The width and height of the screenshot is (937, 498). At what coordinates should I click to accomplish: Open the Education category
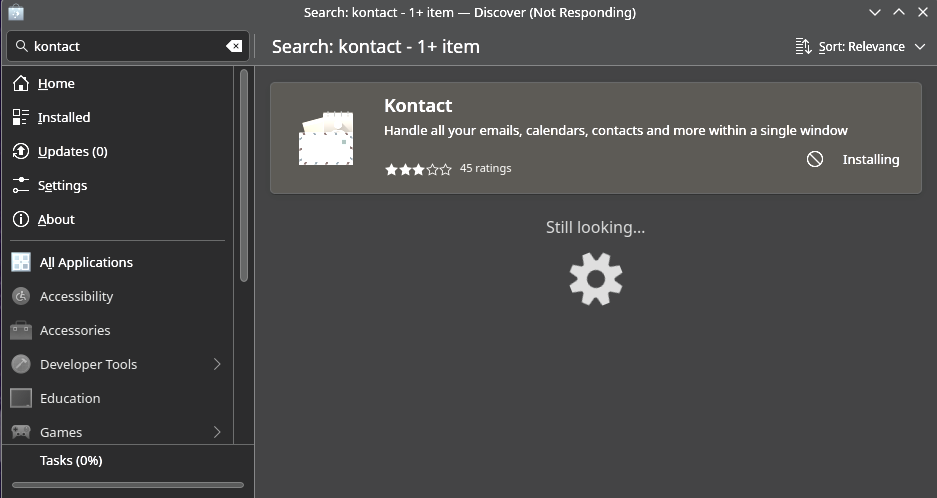(70, 399)
